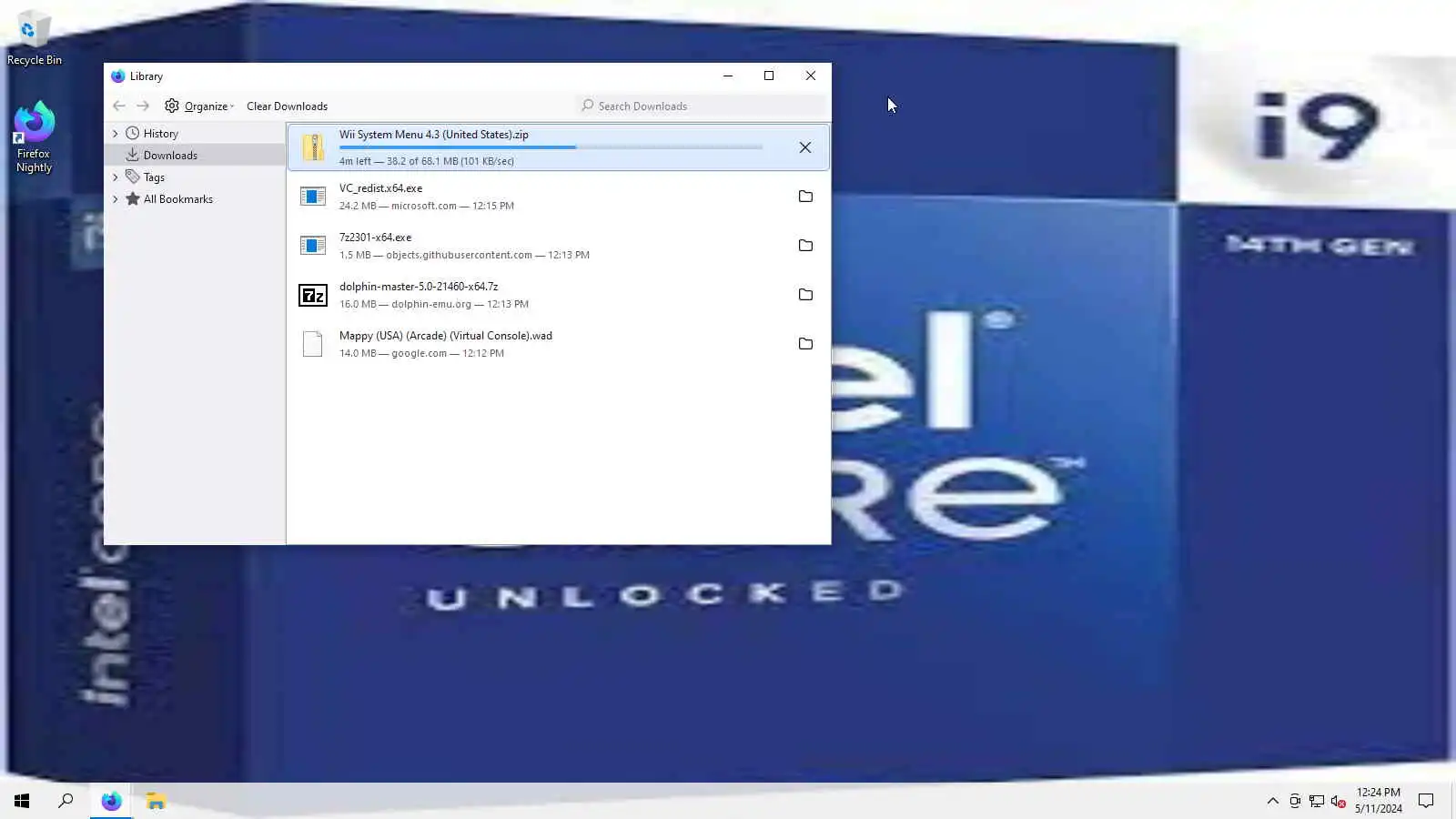Open network status tray icon
1456x819 pixels.
click(x=1317, y=801)
